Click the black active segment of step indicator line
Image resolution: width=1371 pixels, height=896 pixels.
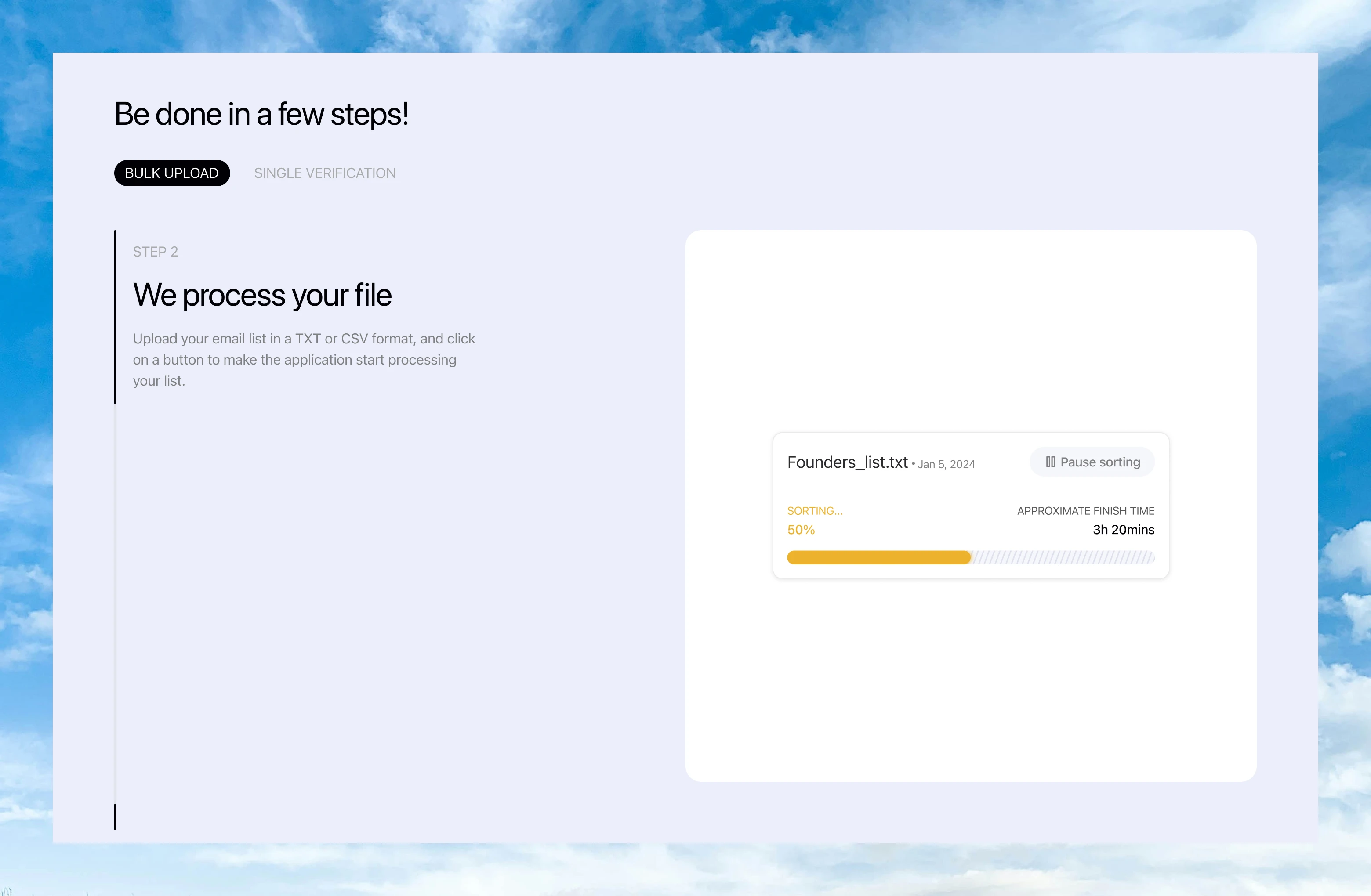pos(115,317)
